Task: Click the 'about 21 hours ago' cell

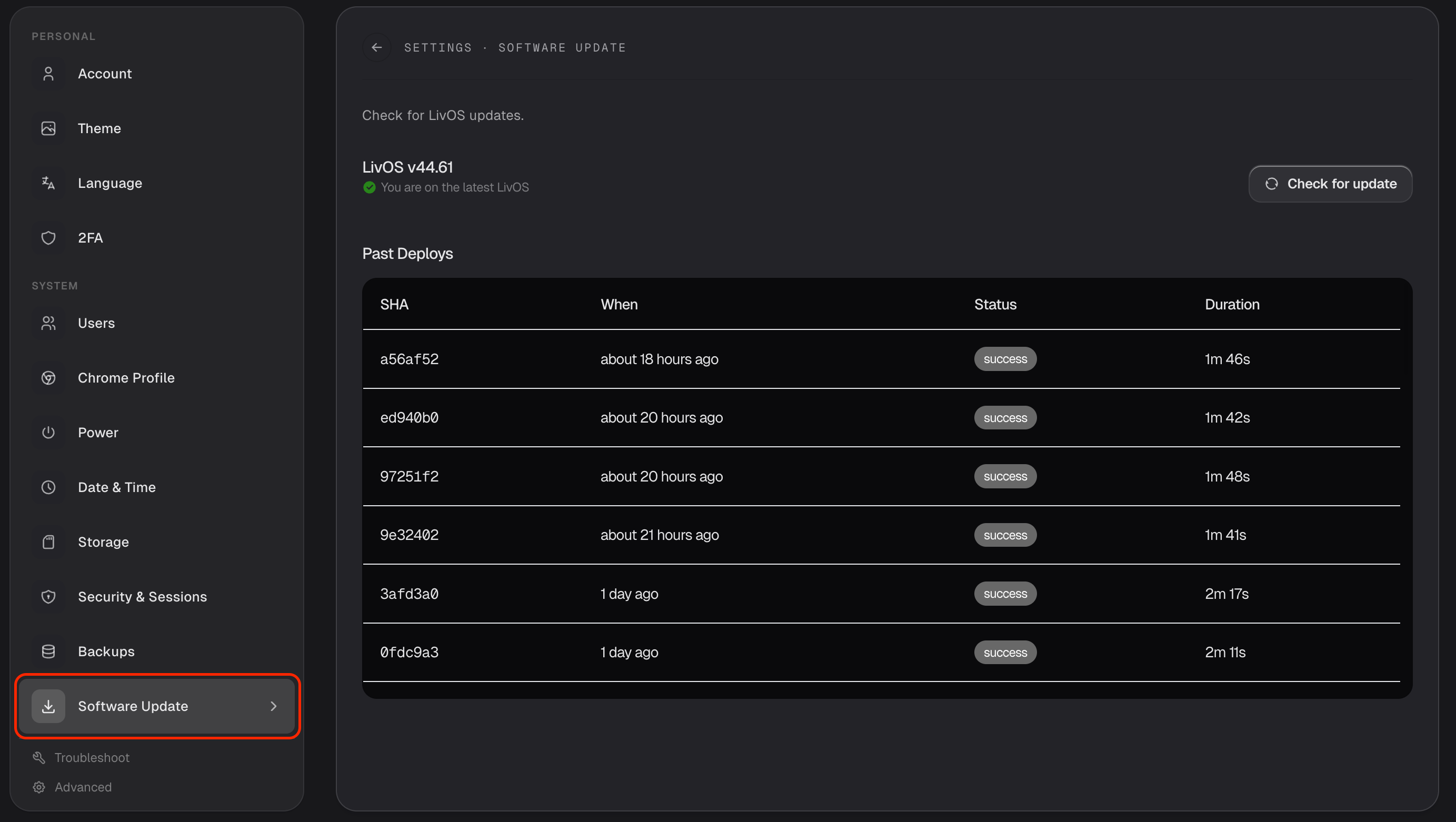Action: pos(660,535)
